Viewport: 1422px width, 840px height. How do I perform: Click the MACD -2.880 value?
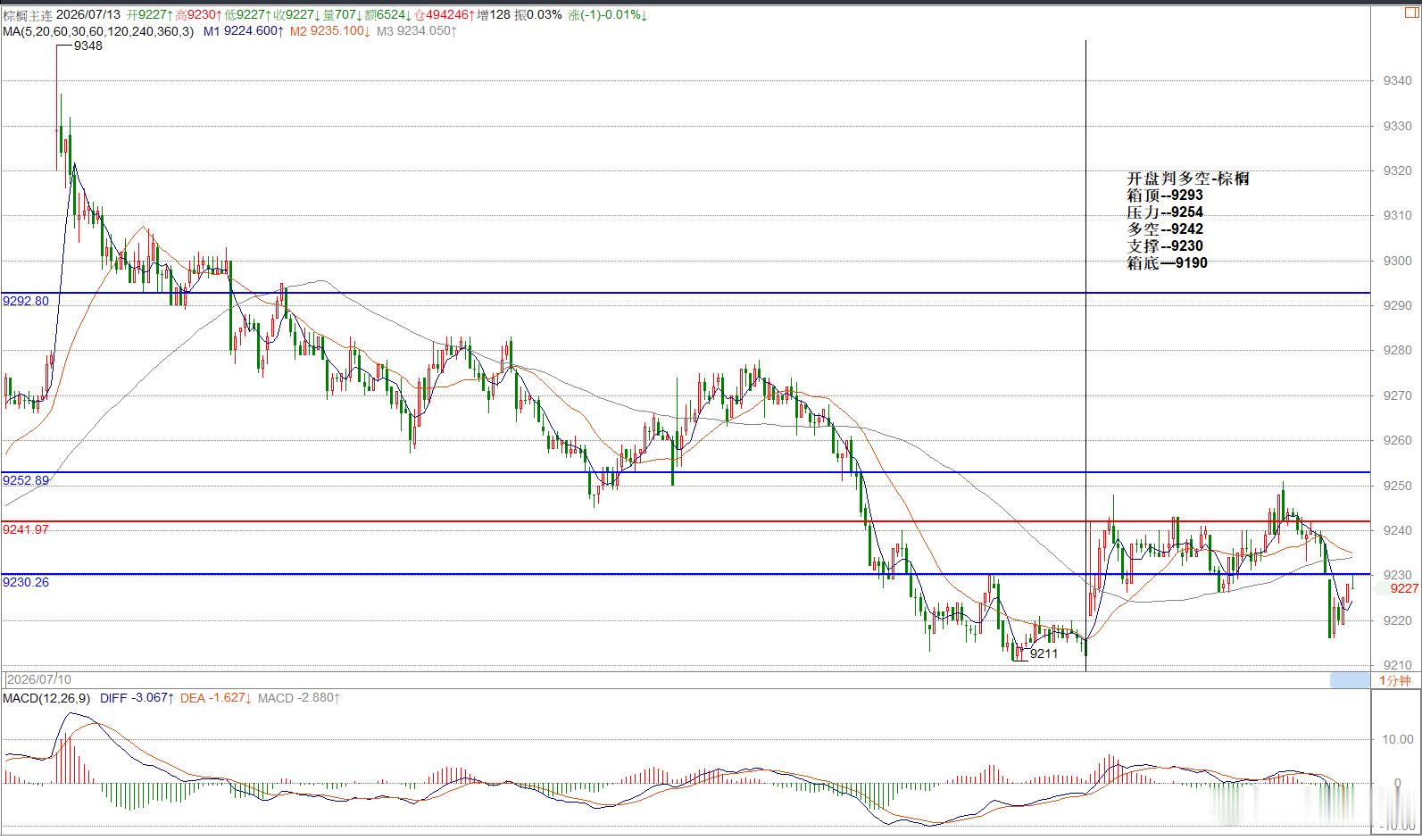pos(299,698)
